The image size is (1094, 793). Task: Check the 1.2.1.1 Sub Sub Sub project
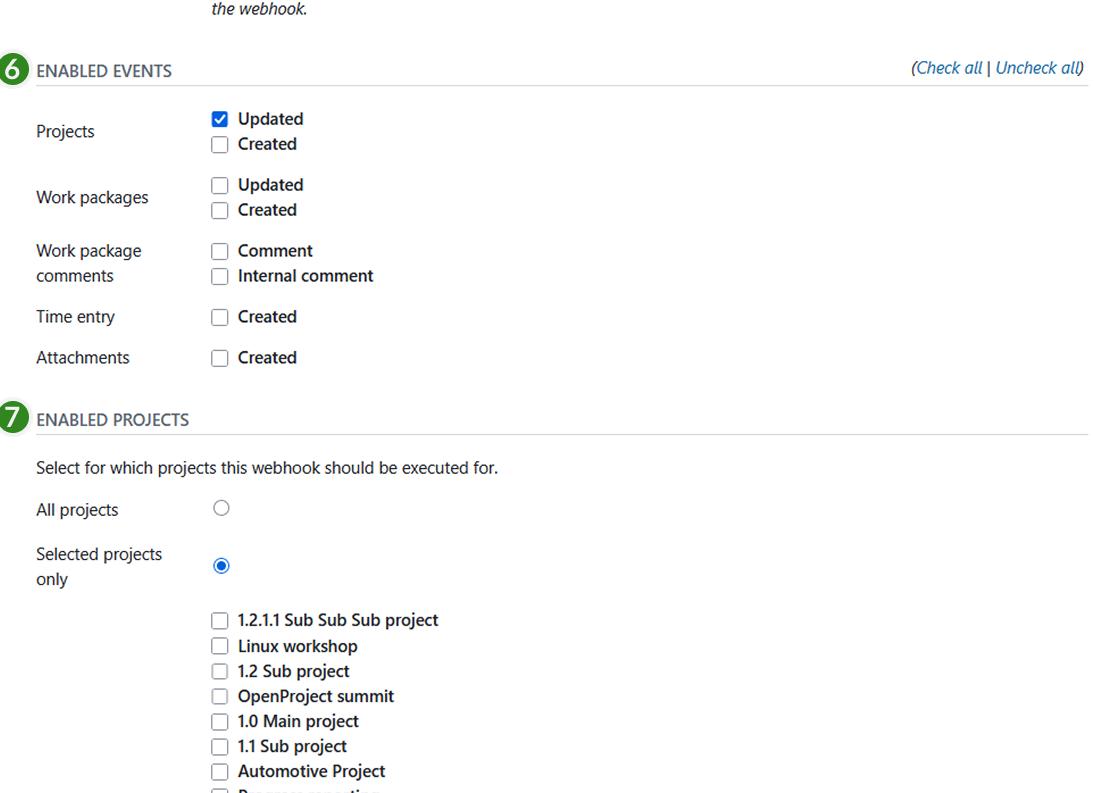pyautogui.click(x=220, y=621)
